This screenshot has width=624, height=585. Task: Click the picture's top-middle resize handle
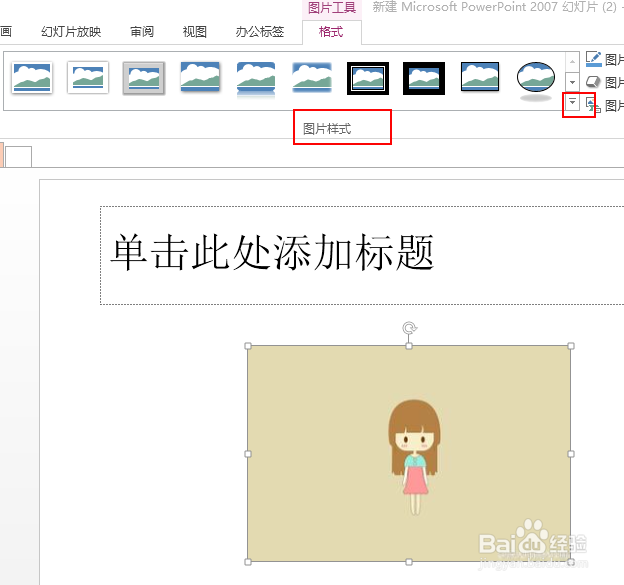point(409,346)
